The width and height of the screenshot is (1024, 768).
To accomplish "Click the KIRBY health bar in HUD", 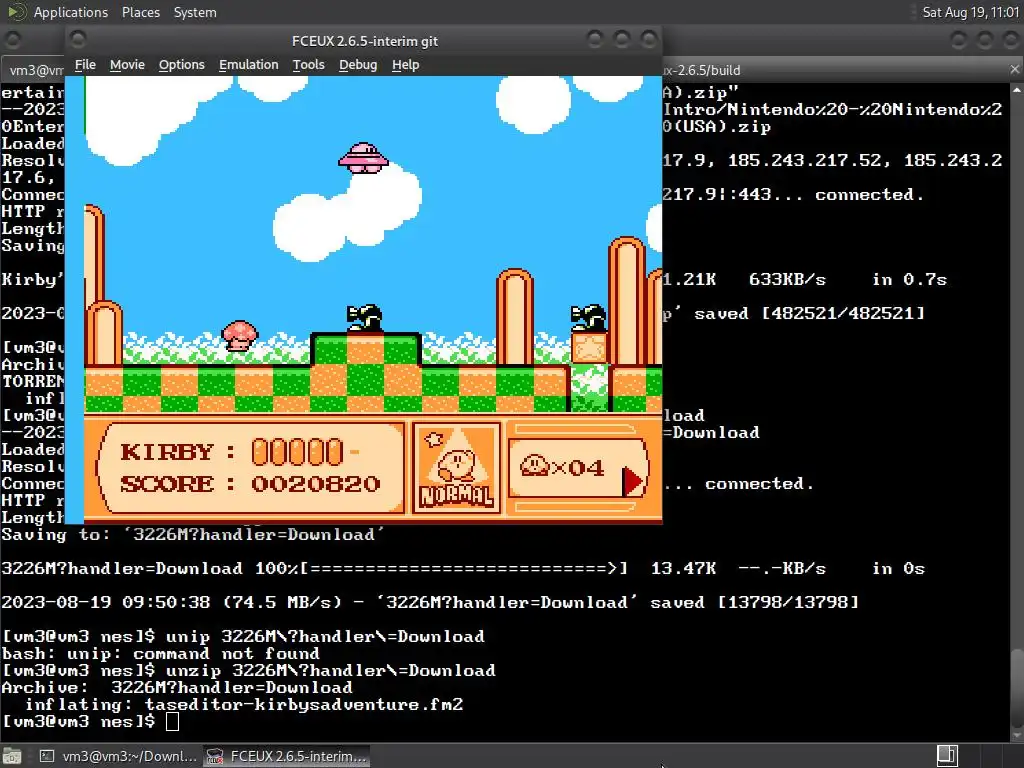I will (298, 452).
